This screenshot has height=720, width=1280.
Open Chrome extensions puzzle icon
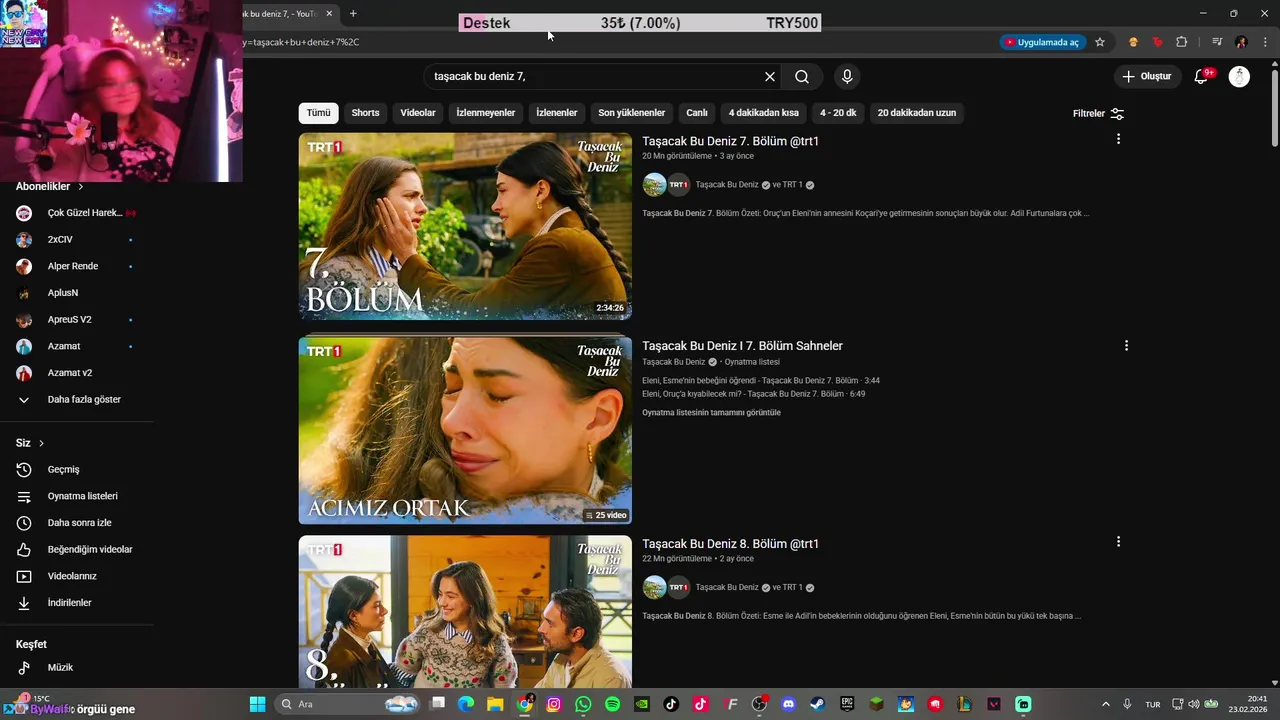coord(1181,42)
